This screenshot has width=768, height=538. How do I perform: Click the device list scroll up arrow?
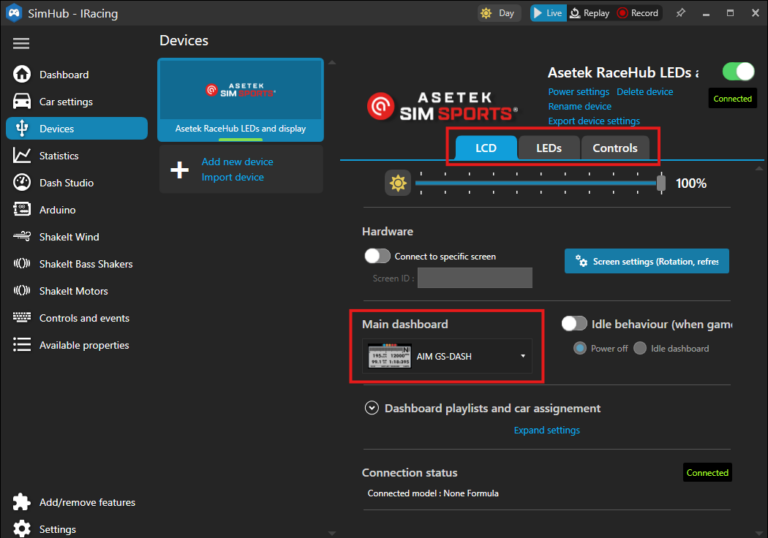click(x=332, y=62)
